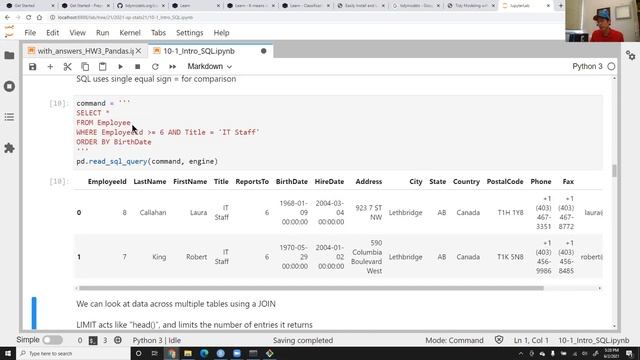Screen dimensions: 640x360
Task: Open the Windows Start menu
Action: (8, 353)
